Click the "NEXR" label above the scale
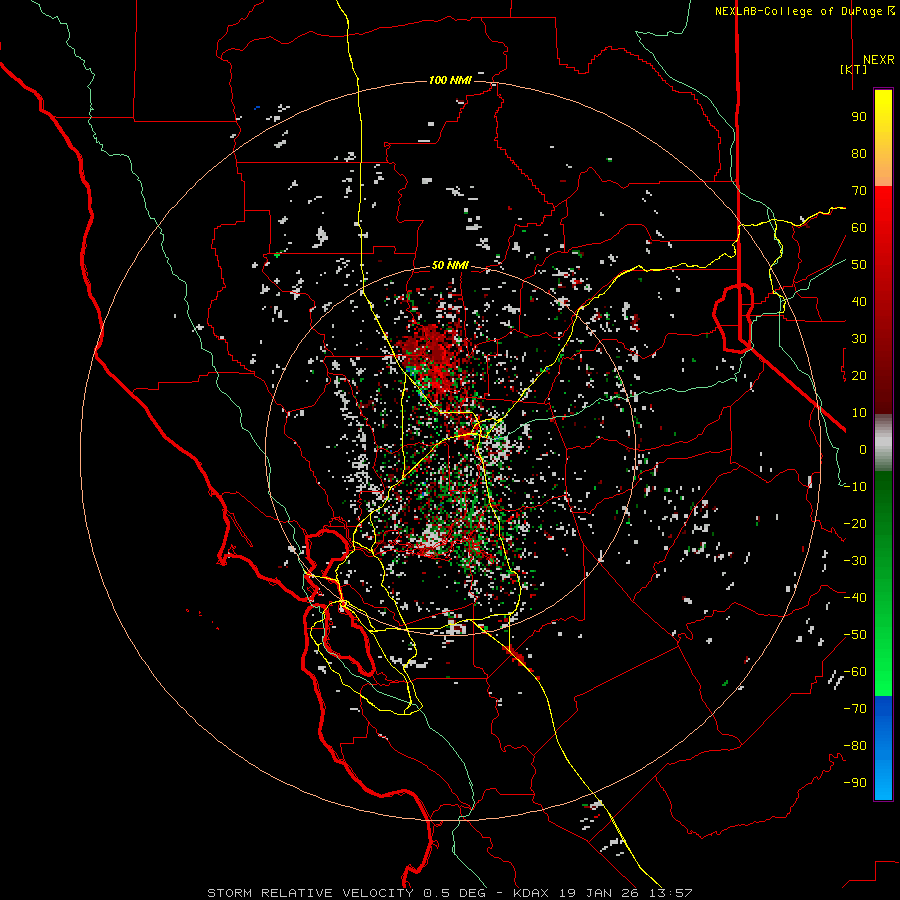Screen dimensions: 900x900 [878, 60]
